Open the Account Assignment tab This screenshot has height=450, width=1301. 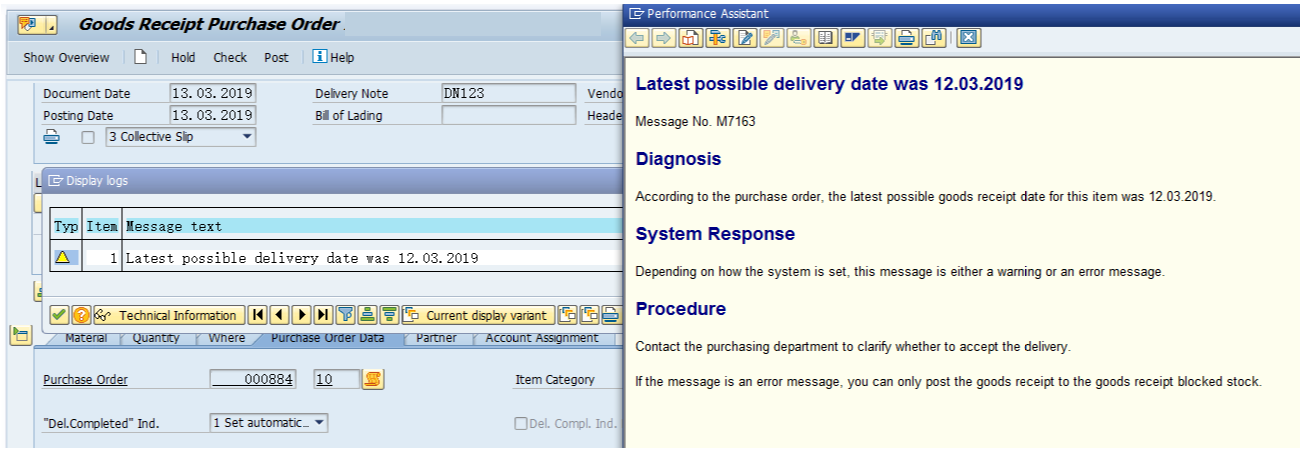541,338
